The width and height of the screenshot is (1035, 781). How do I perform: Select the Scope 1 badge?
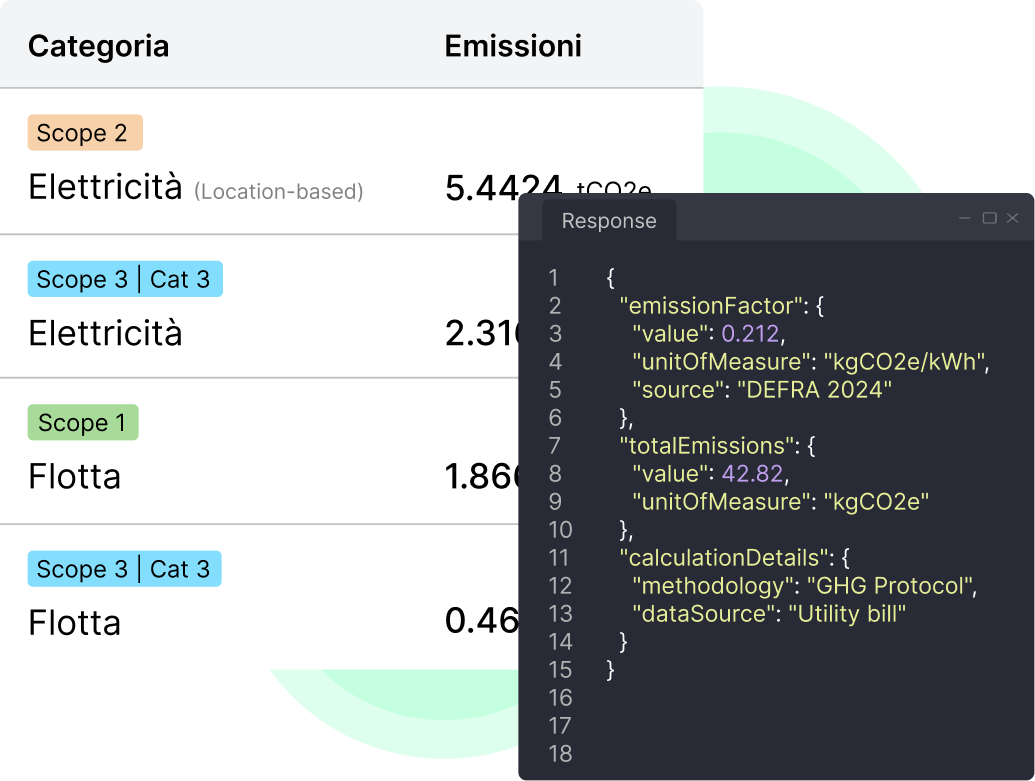pos(82,422)
